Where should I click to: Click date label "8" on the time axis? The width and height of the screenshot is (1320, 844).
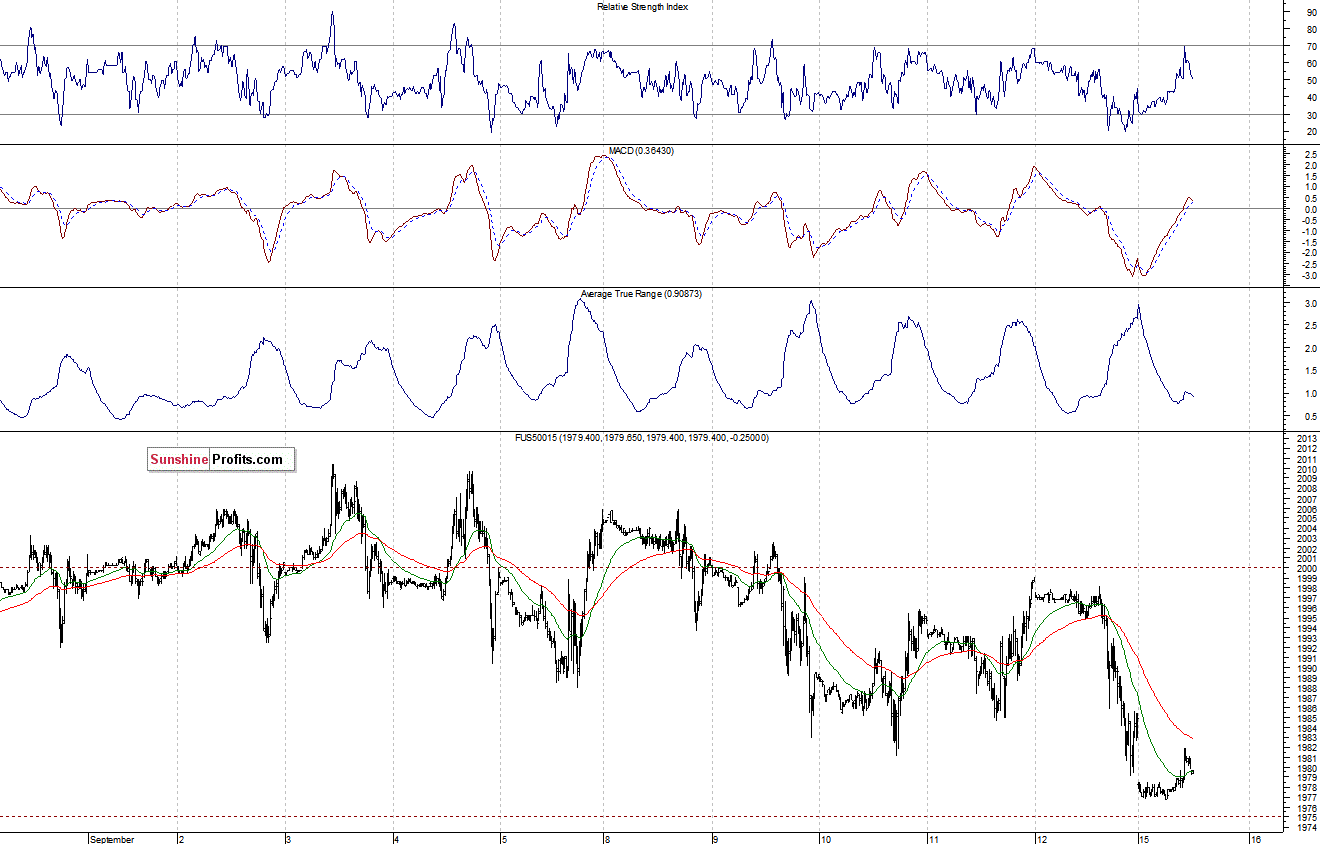tap(606, 839)
